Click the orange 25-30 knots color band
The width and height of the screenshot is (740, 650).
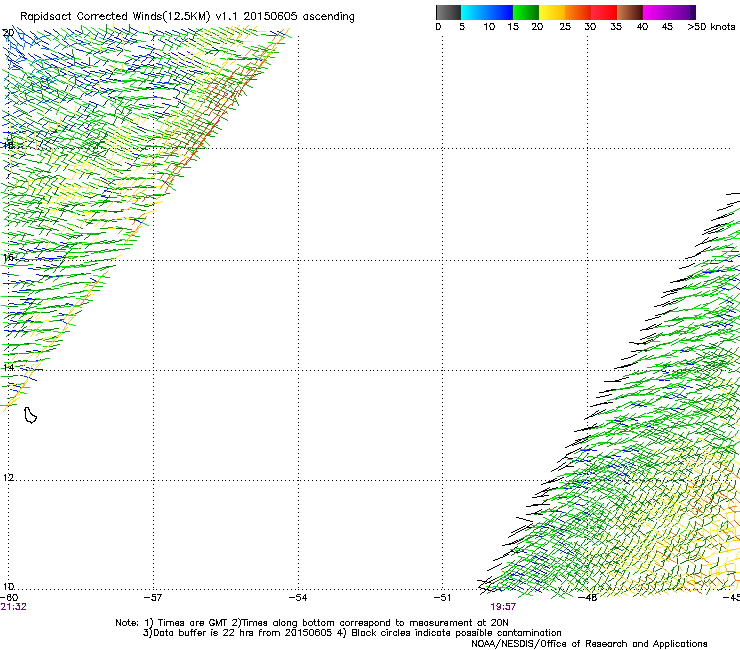click(x=577, y=12)
